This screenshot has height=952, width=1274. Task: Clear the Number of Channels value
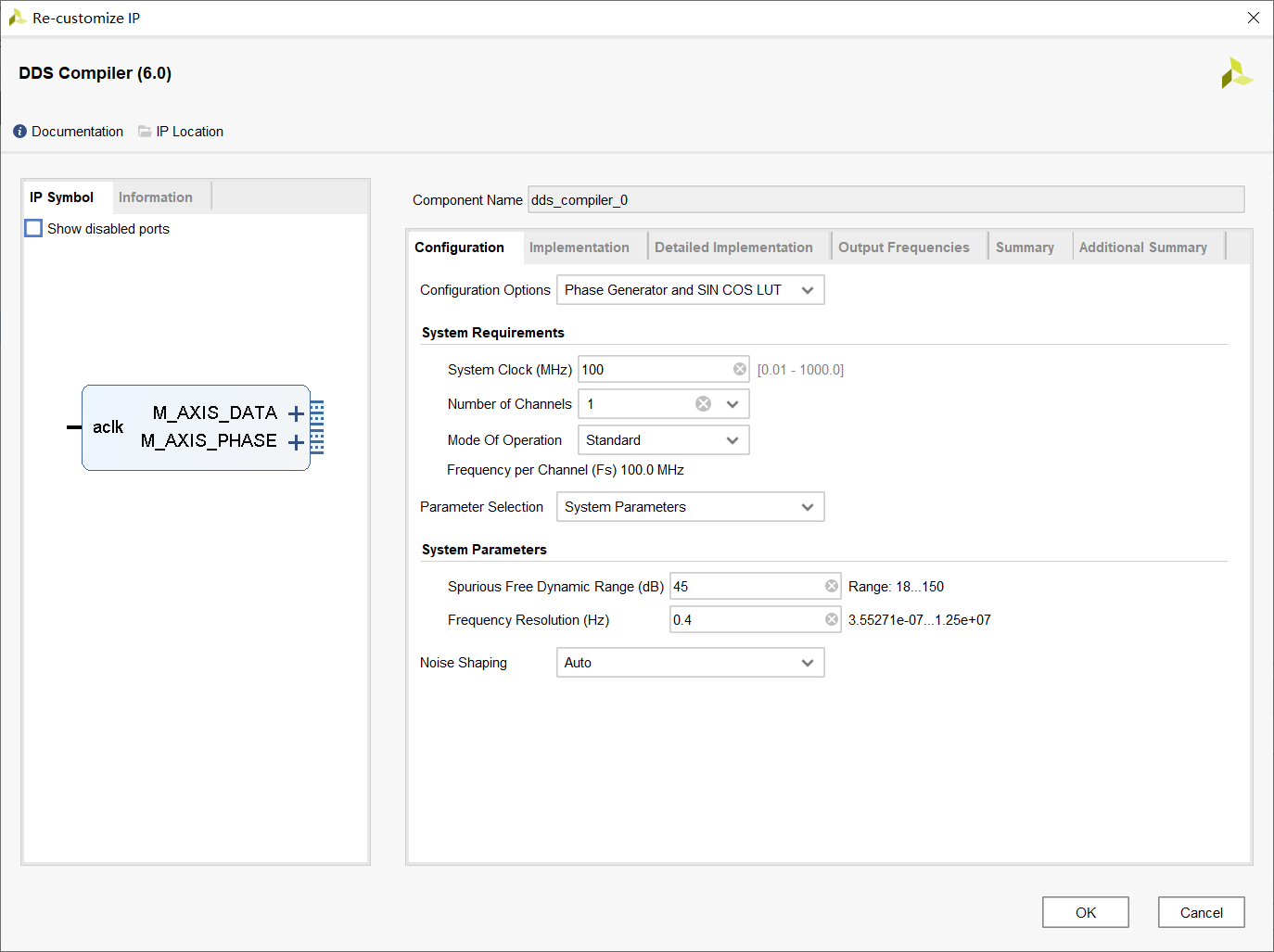click(703, 404)
